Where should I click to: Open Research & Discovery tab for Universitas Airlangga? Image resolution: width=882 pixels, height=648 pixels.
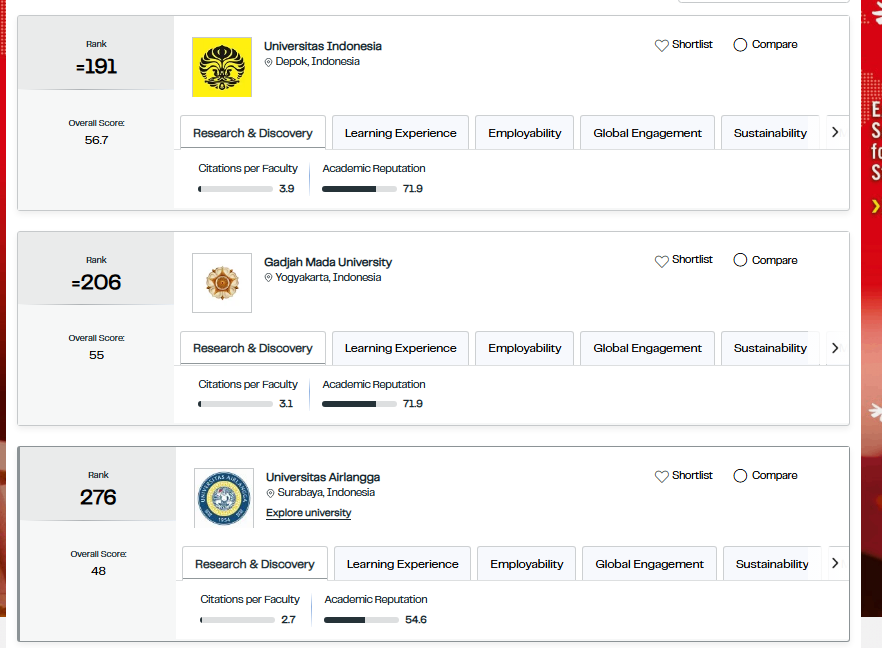click(255, 564)
